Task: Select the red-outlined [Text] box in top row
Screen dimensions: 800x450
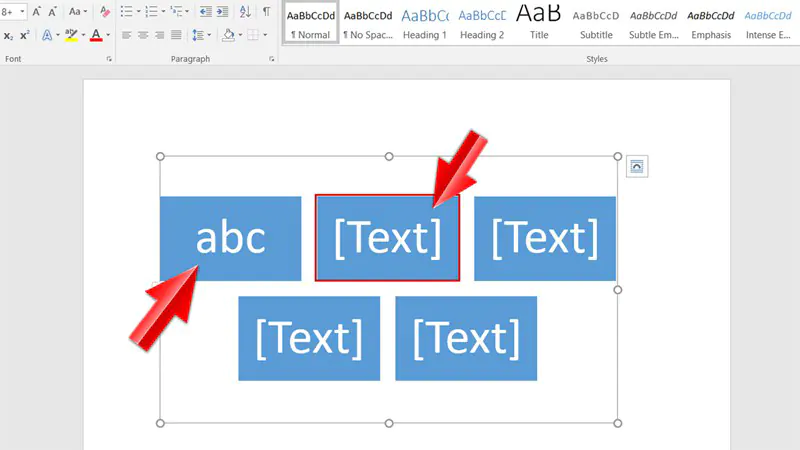Action: tap(387, 238)
